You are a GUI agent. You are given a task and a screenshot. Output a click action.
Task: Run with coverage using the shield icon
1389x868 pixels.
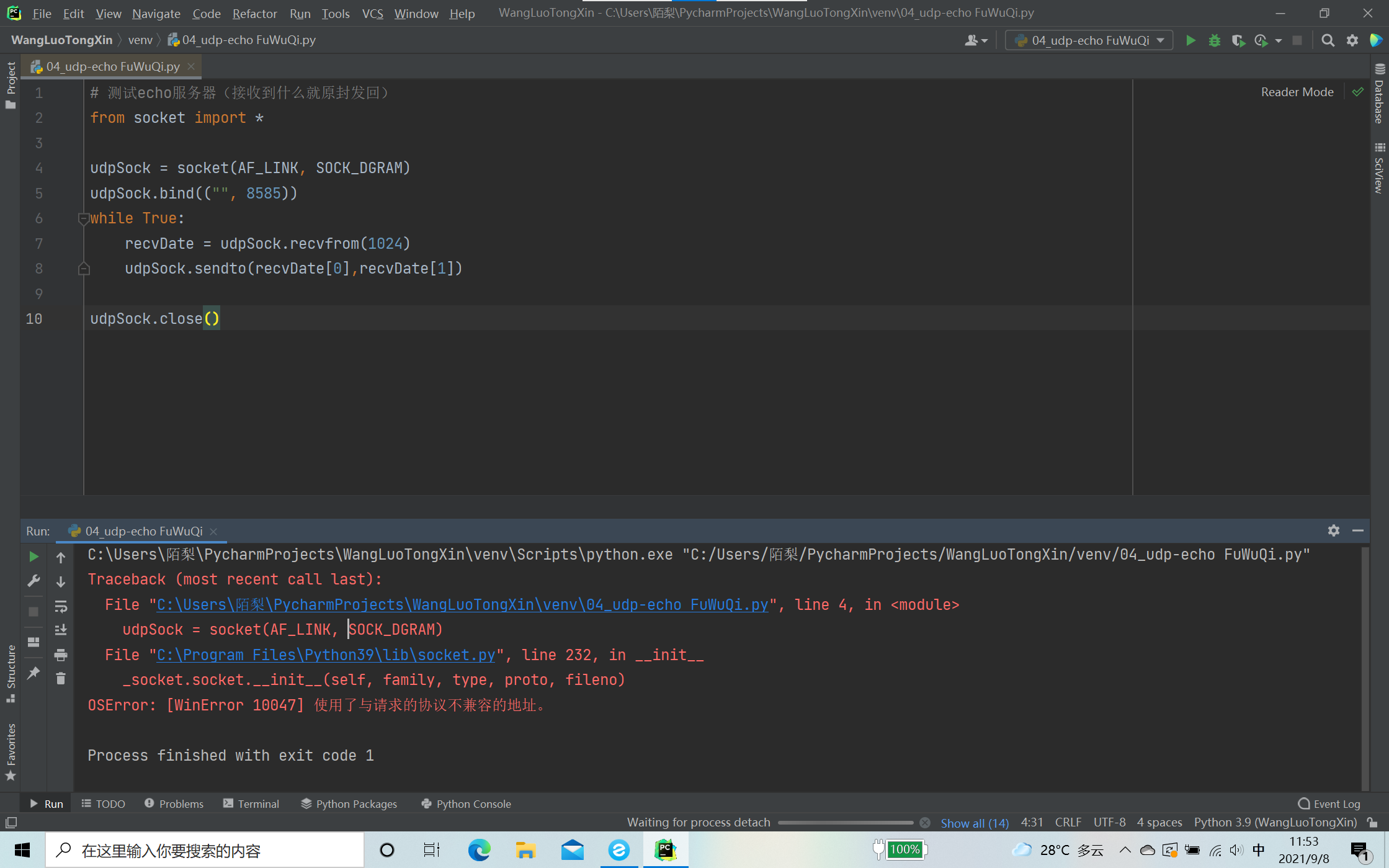coord(1238,40)
